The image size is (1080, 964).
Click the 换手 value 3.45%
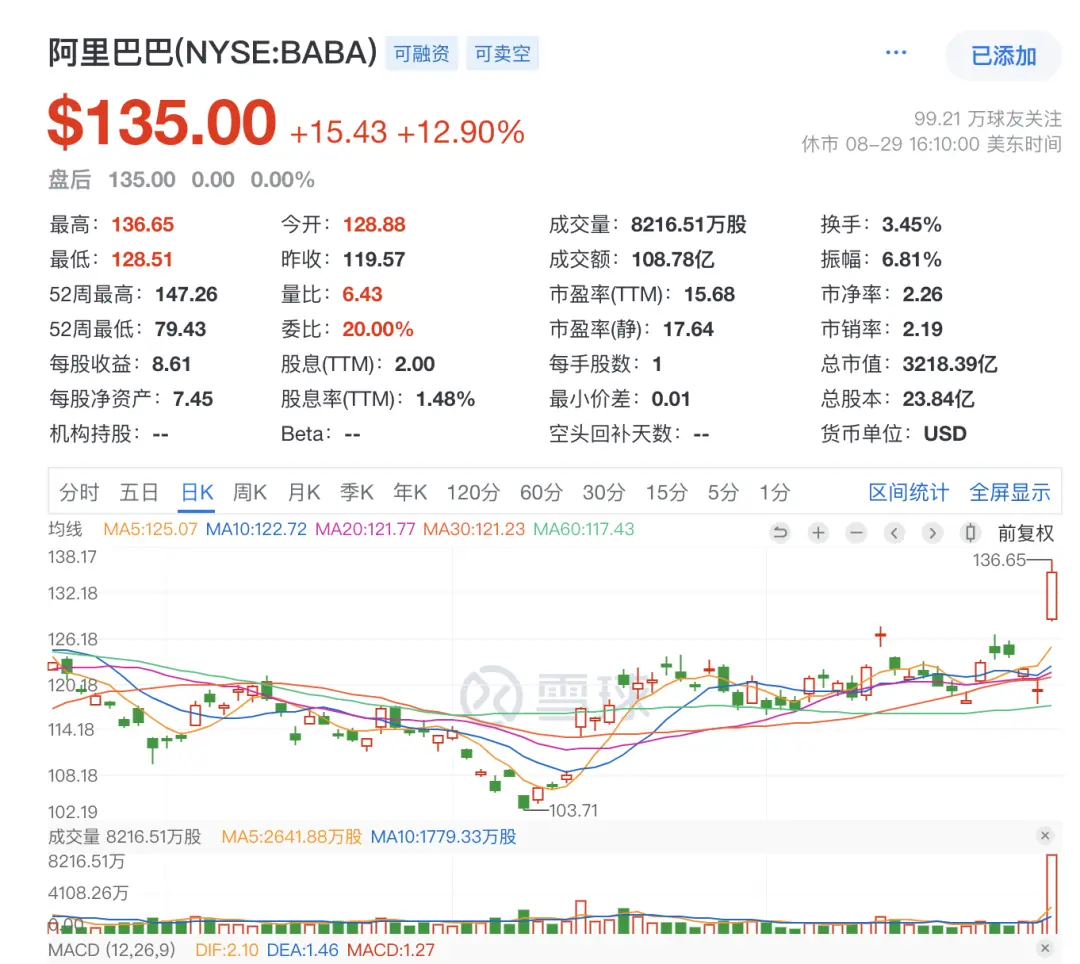coord(912,224)
